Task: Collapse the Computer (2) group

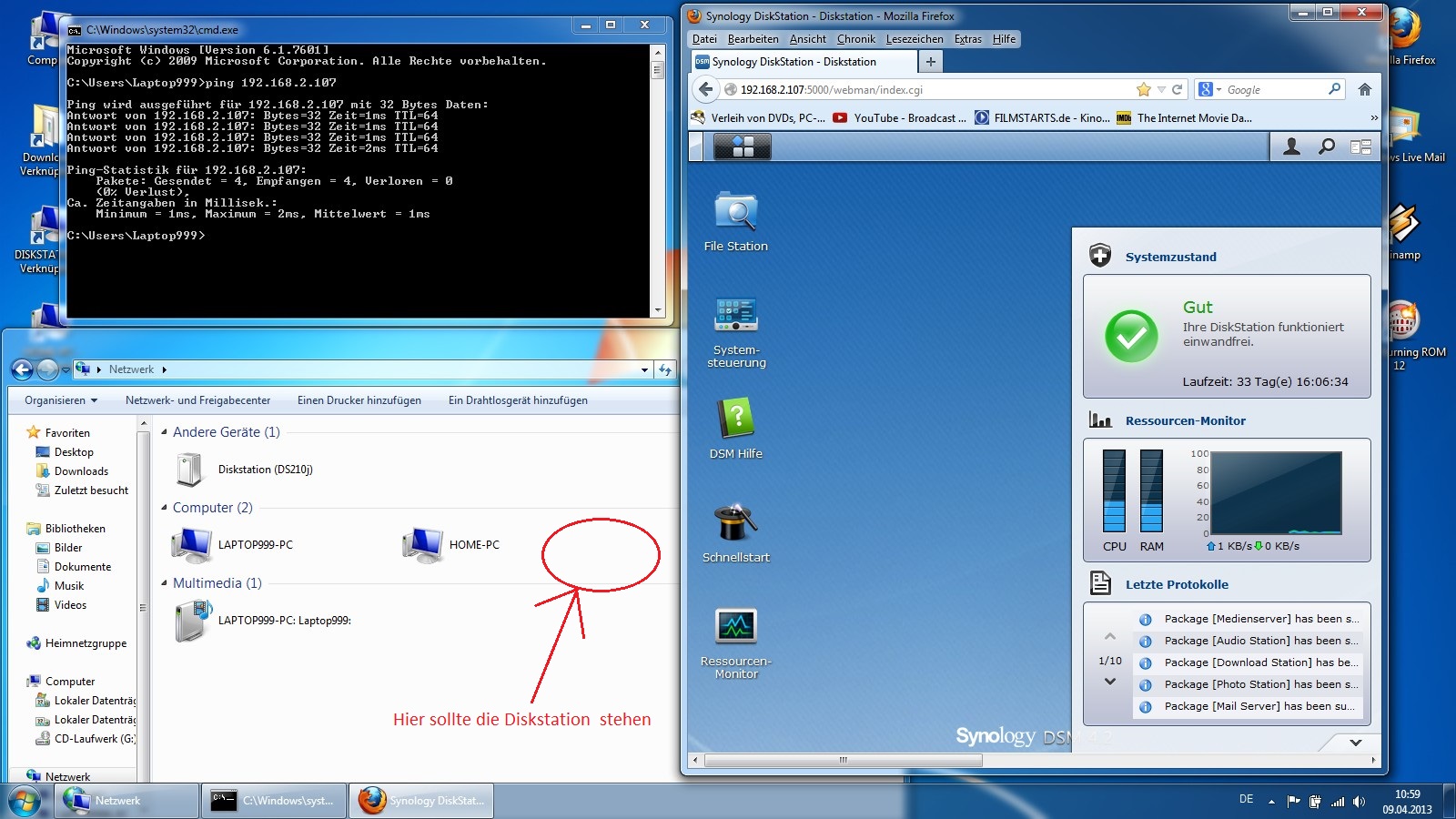Action: click(164, 508)
